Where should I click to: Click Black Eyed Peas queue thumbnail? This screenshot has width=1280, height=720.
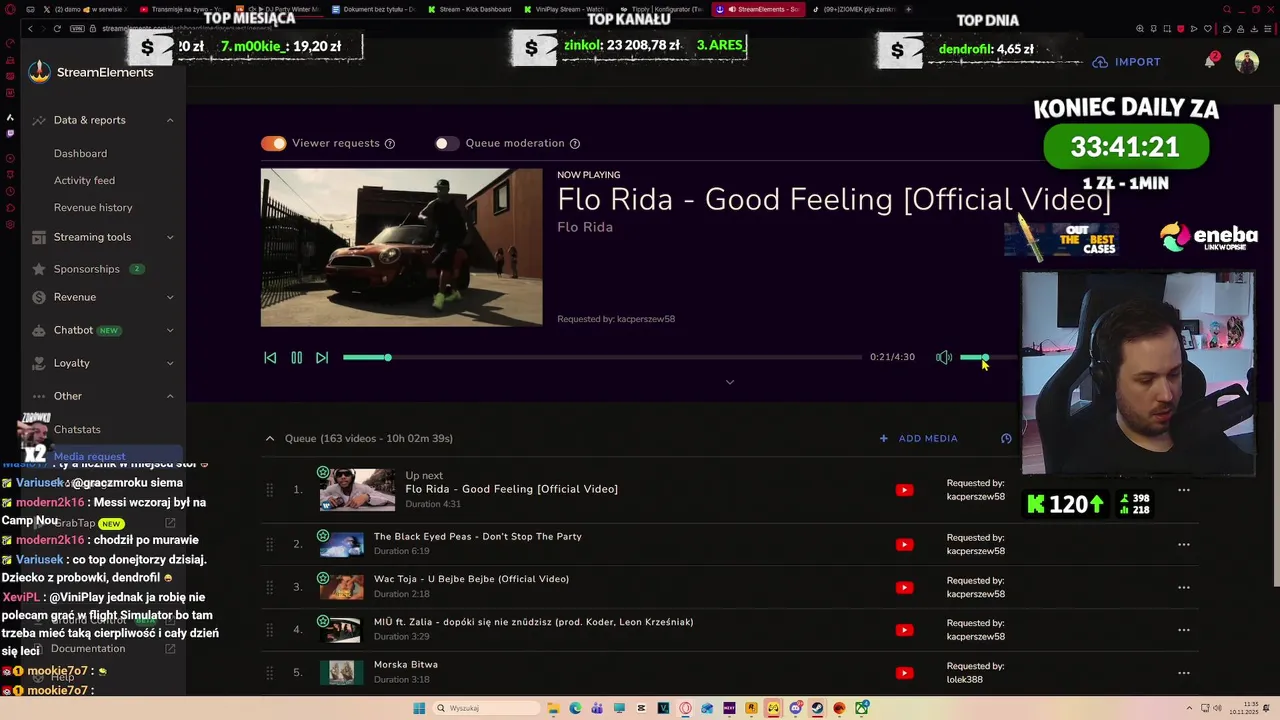pyautogui.click(x=341, y=544)
